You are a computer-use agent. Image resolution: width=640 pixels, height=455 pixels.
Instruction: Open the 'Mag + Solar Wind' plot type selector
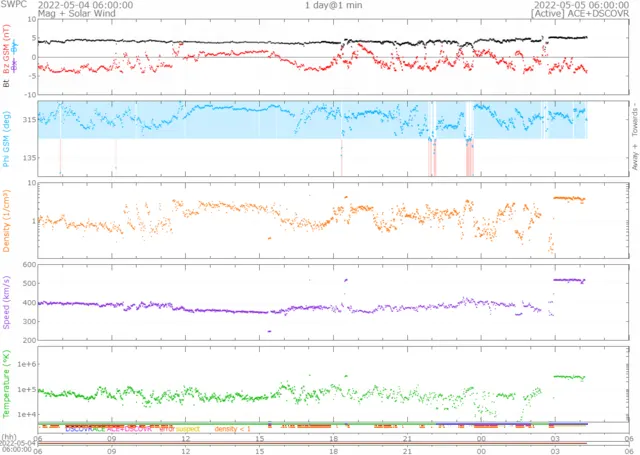tap(77, 14)
